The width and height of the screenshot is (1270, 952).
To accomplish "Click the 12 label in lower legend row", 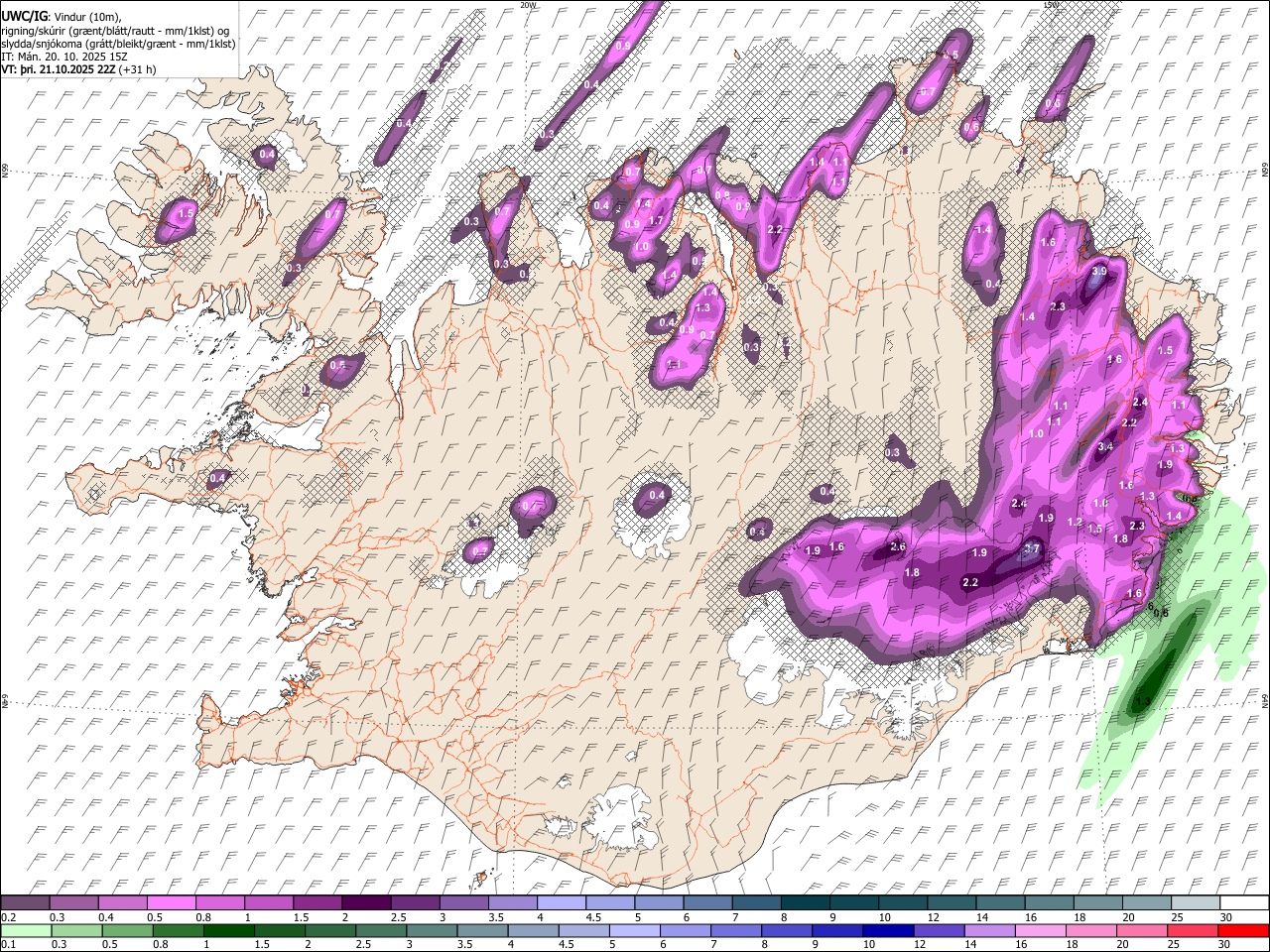I will (x=920, y=944).
